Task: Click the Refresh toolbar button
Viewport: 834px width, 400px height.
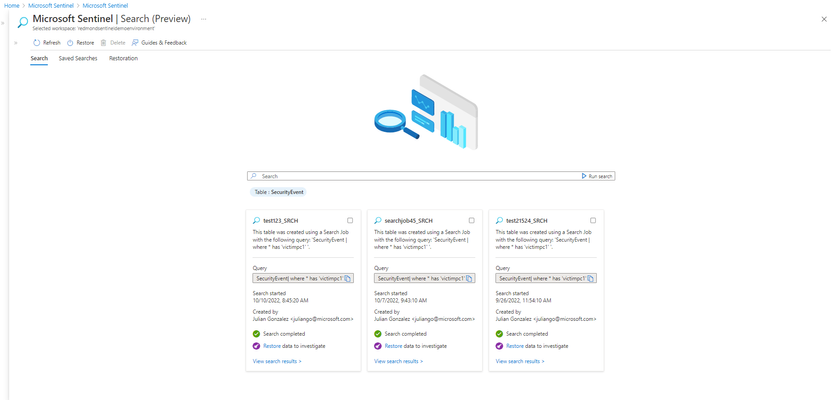Action: coord(47,43)
